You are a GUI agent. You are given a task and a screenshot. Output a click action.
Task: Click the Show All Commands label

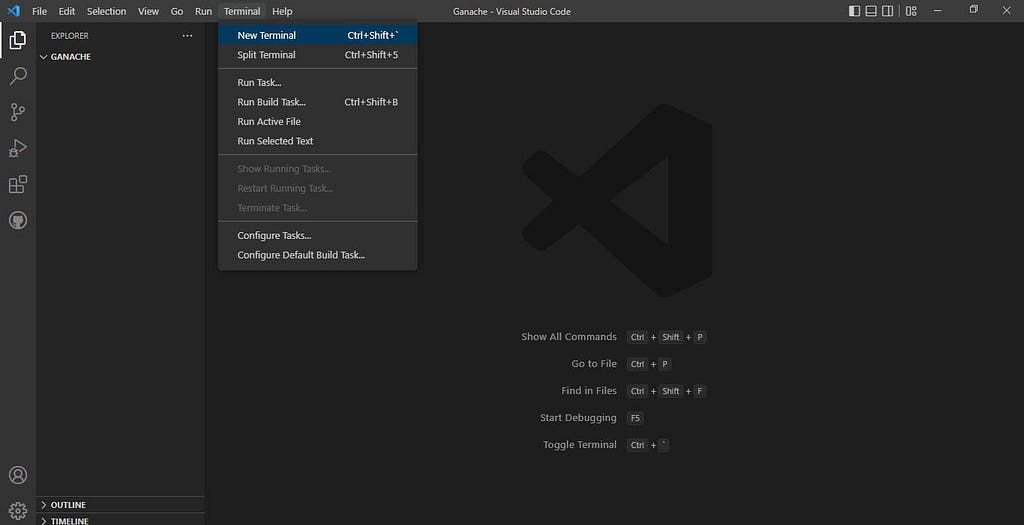click(x=569, y=337)
